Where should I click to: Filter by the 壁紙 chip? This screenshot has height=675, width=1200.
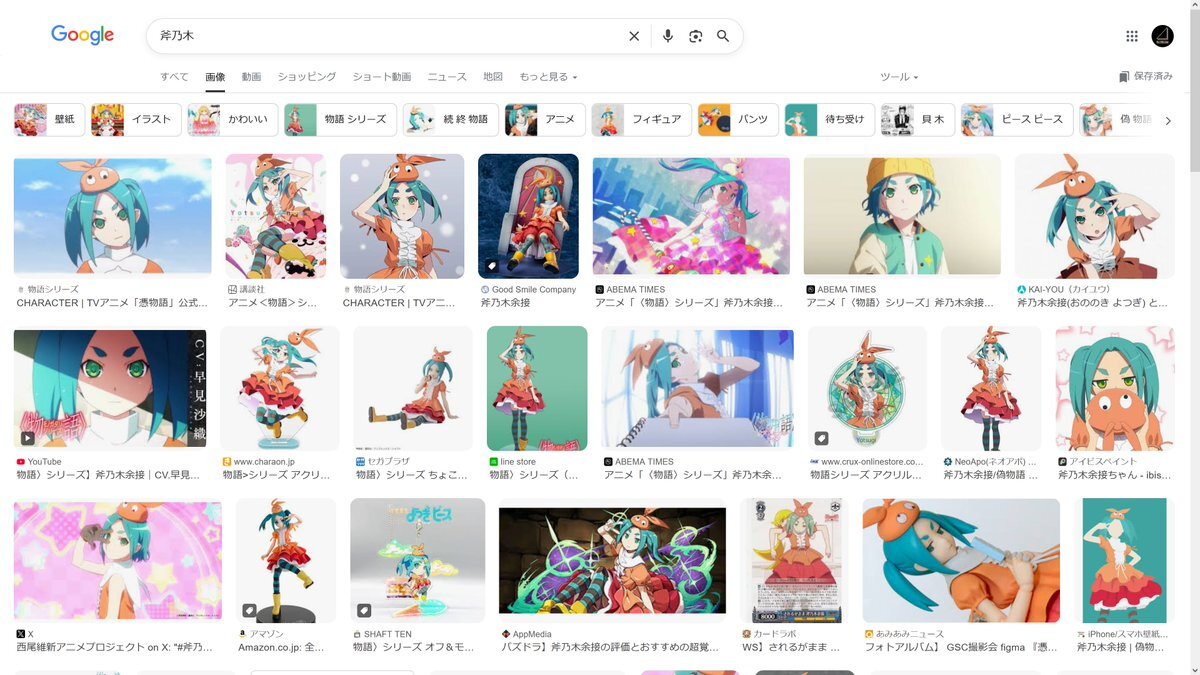[x=49, y=119]
